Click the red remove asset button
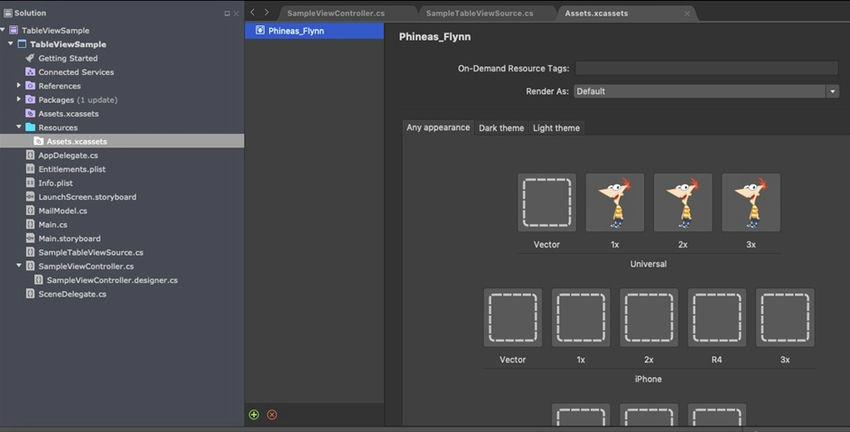 pyautogui.click(x=272, y=415)
